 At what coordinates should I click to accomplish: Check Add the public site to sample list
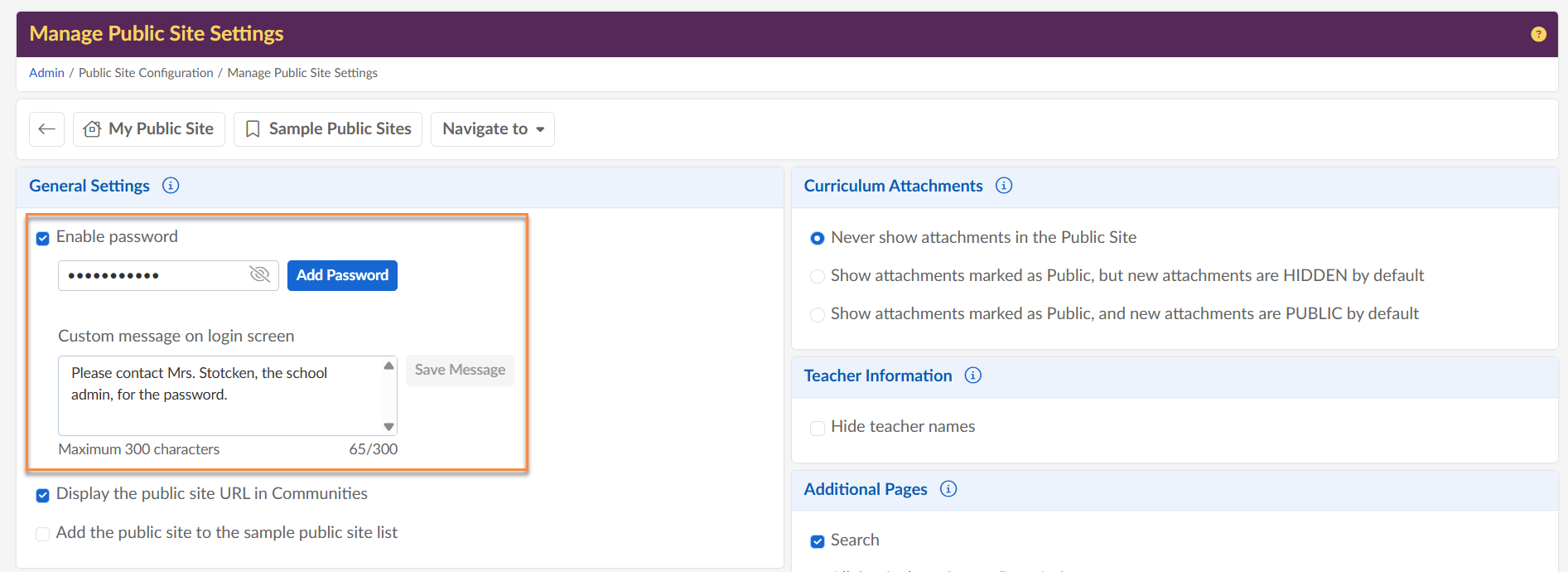coord(43,534)
